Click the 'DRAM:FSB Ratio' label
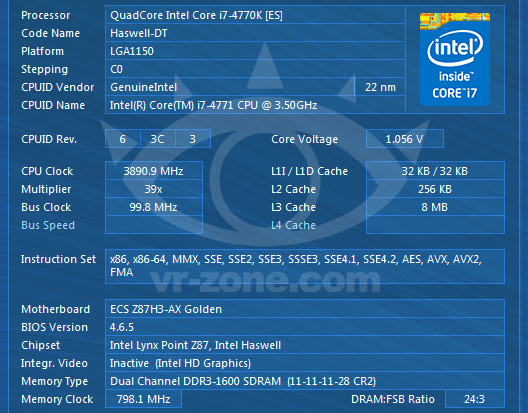Viewport: 528px width, 413px height. pyautogui.click(x=393, y=399)
